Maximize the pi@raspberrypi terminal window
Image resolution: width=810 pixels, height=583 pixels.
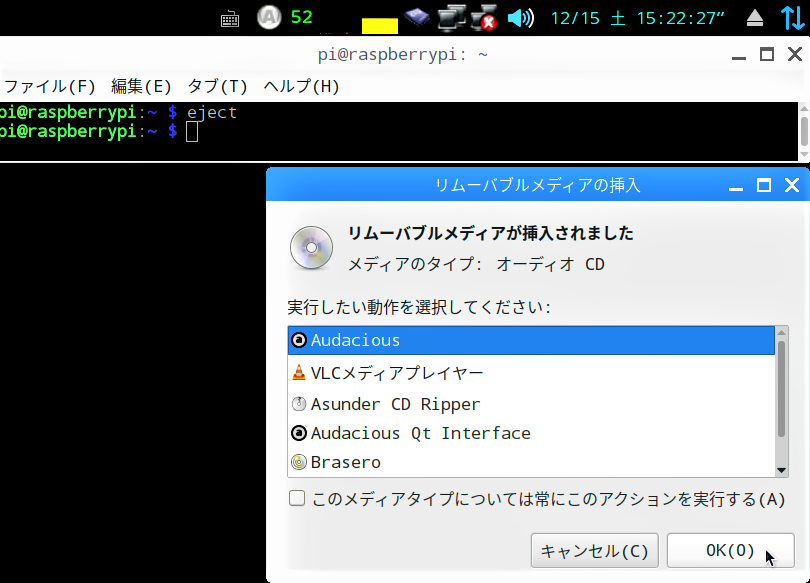[x=767, y=54]
